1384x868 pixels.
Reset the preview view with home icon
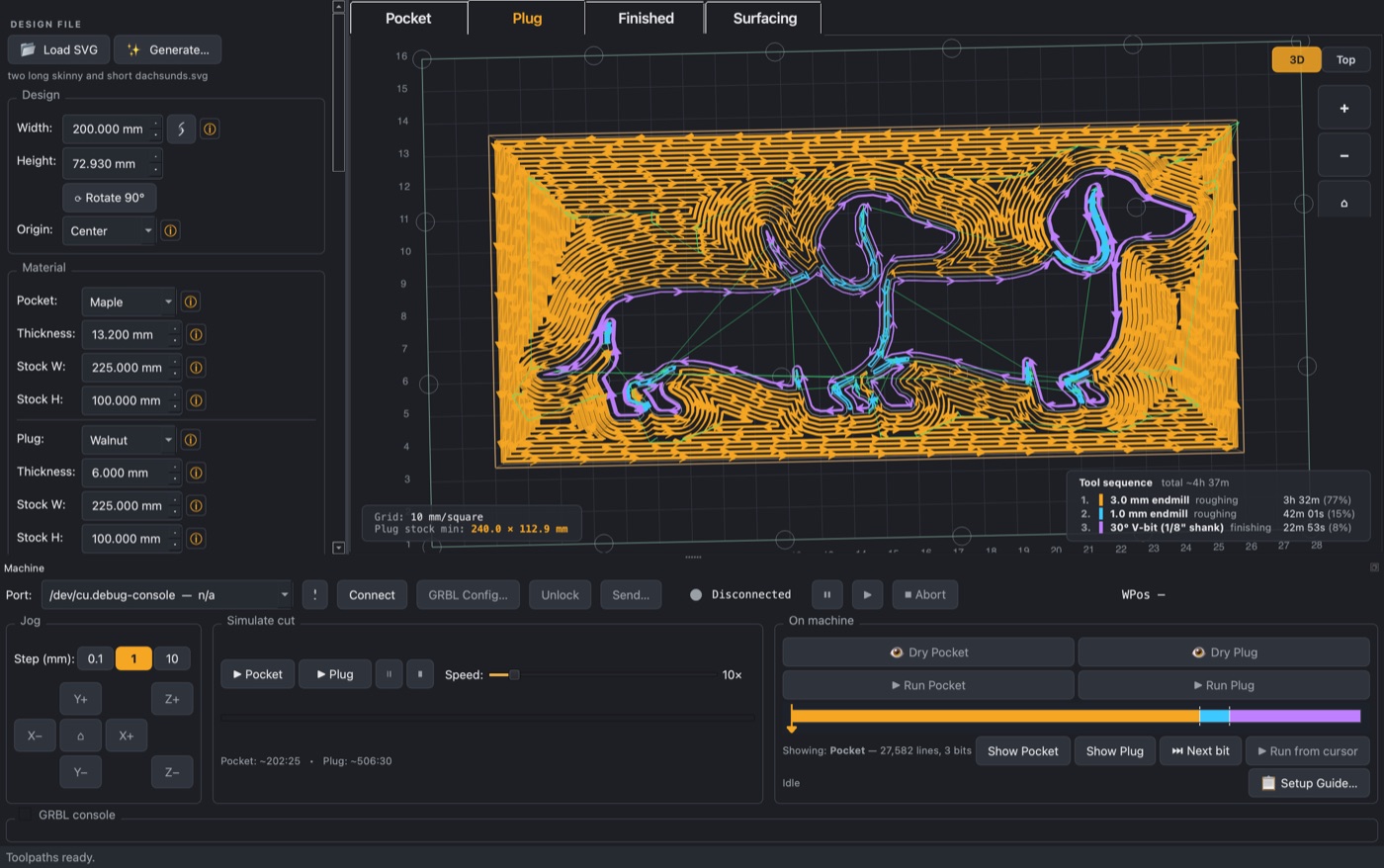[x=1343, y=203]
